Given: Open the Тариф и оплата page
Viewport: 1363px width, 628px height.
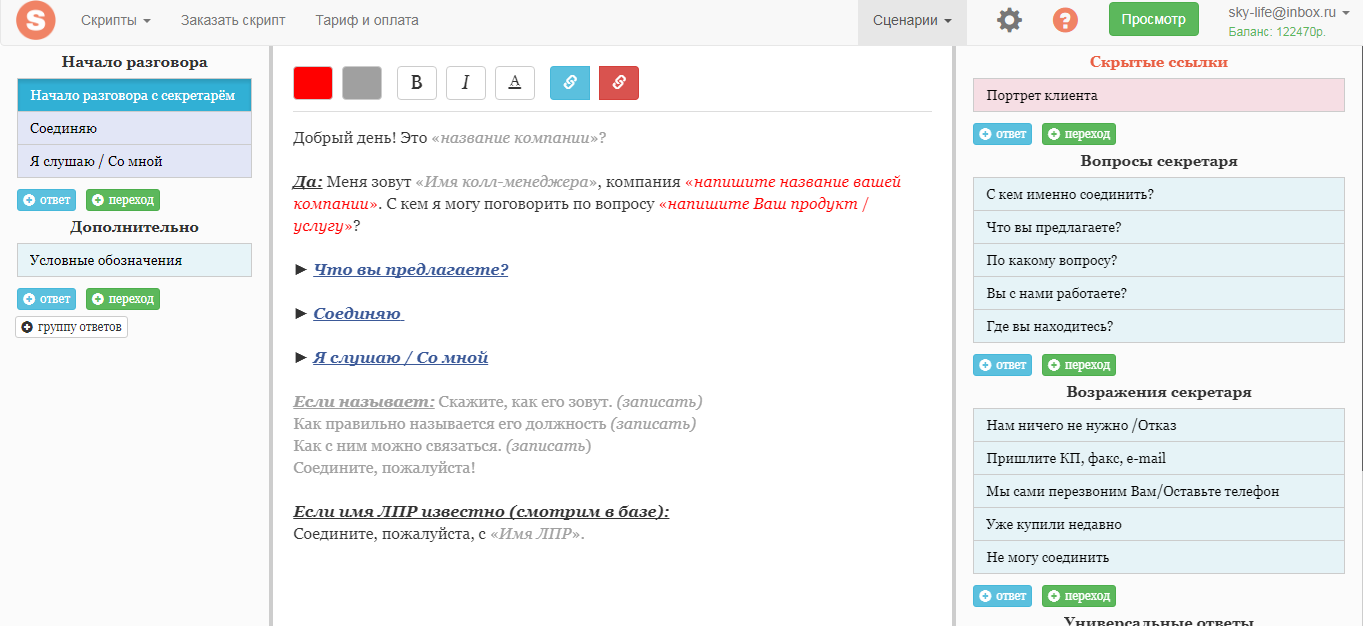Looking at the screenshot, I should pyautogui.click(x=367, y=20).
